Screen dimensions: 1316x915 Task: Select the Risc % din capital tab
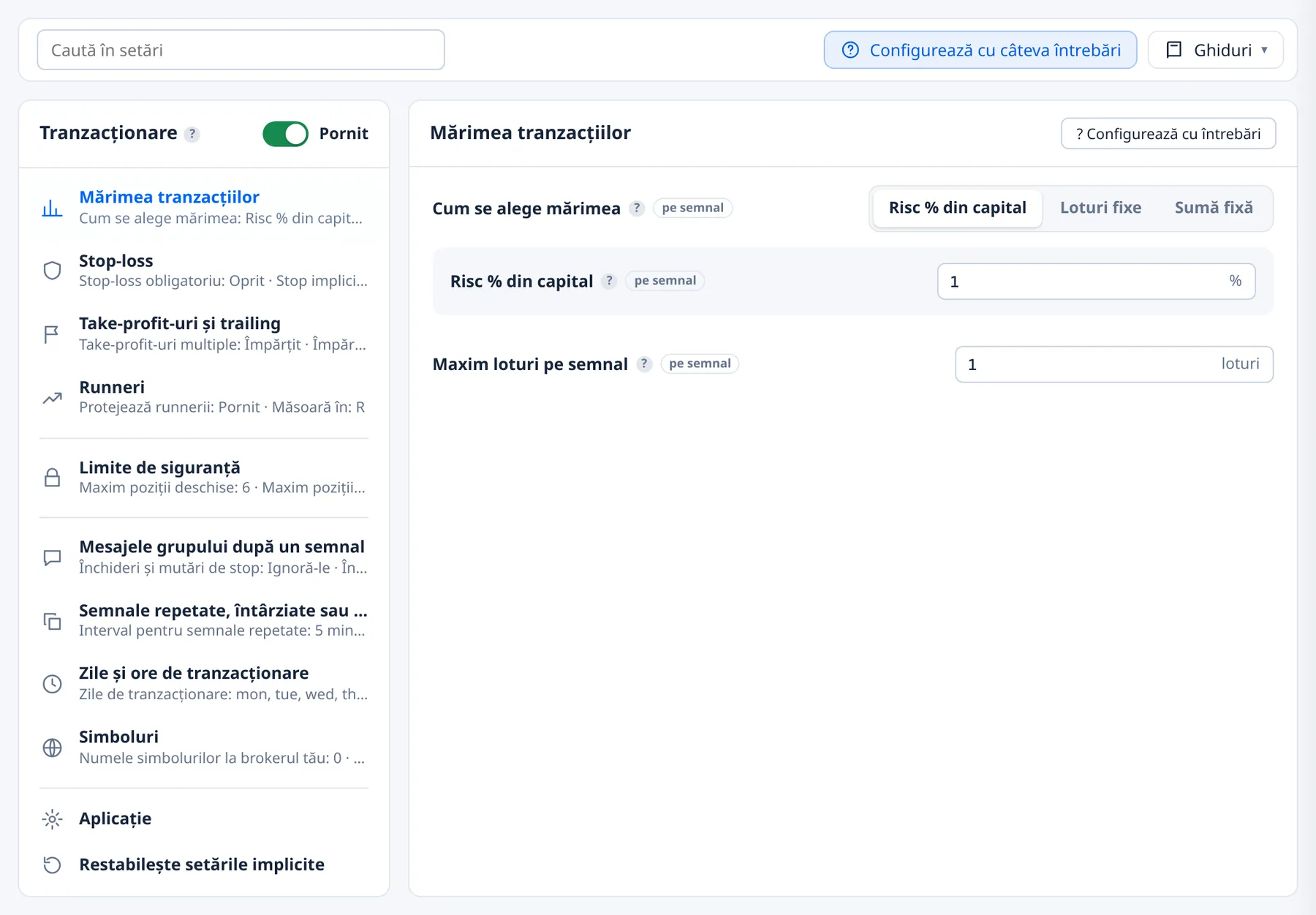pos(957,208)
